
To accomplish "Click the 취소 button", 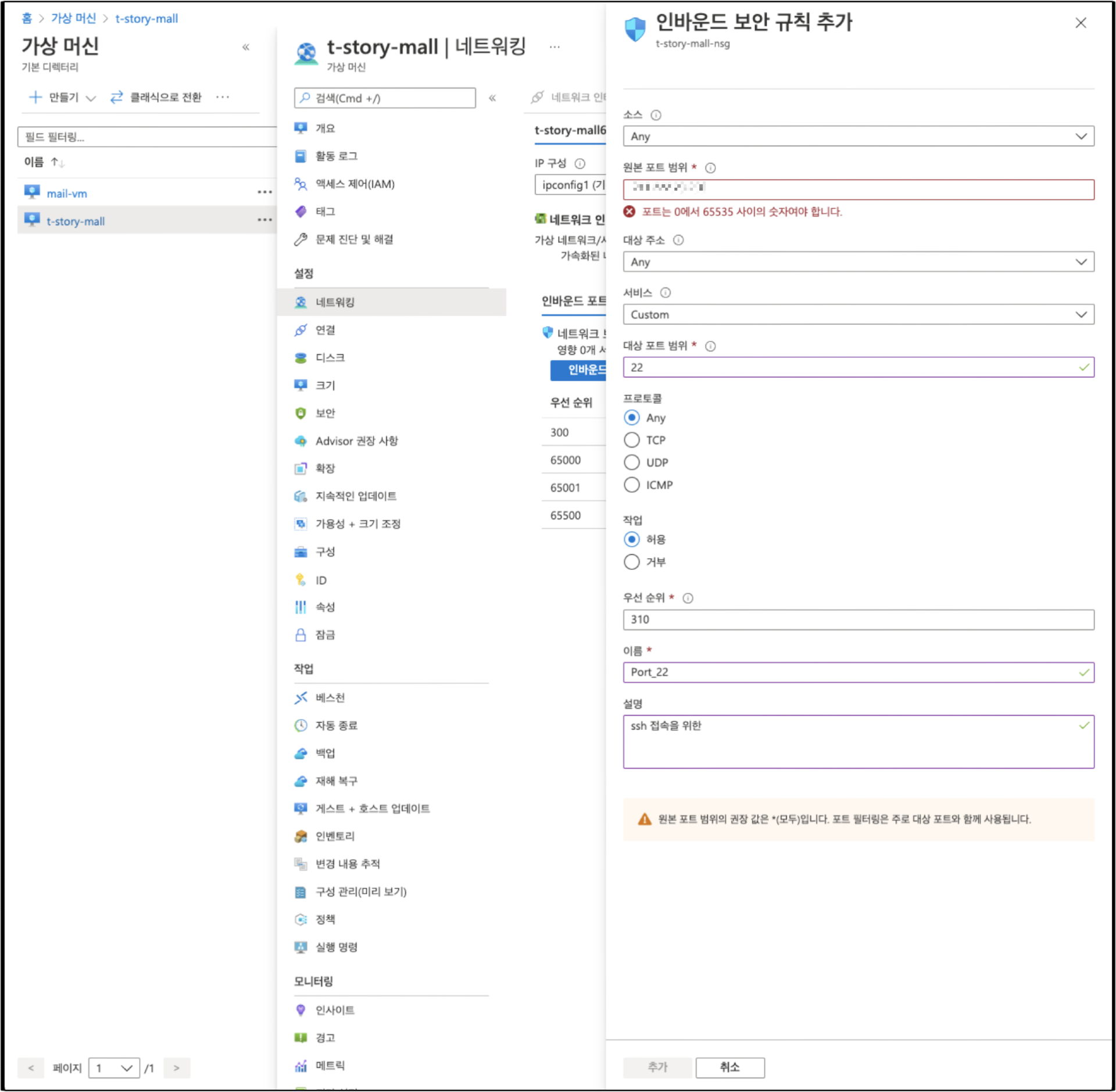I will point(729,1067).
